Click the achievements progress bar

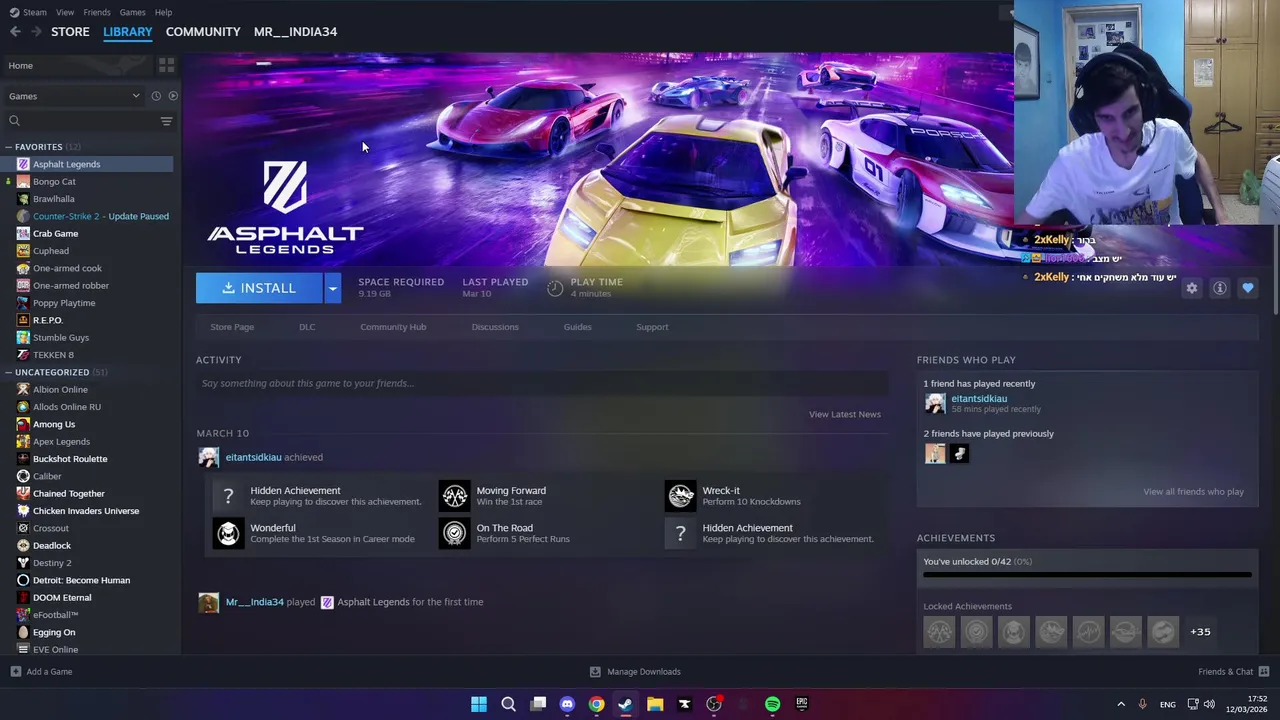1087,575
